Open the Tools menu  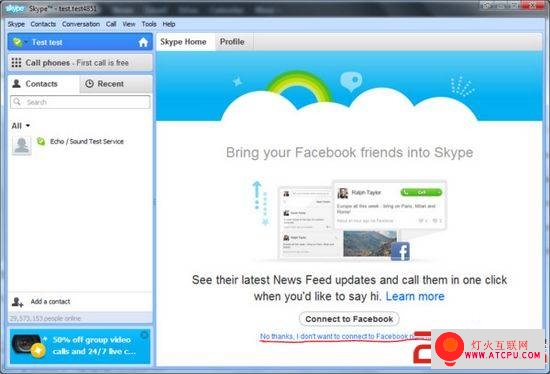(149, 24)
